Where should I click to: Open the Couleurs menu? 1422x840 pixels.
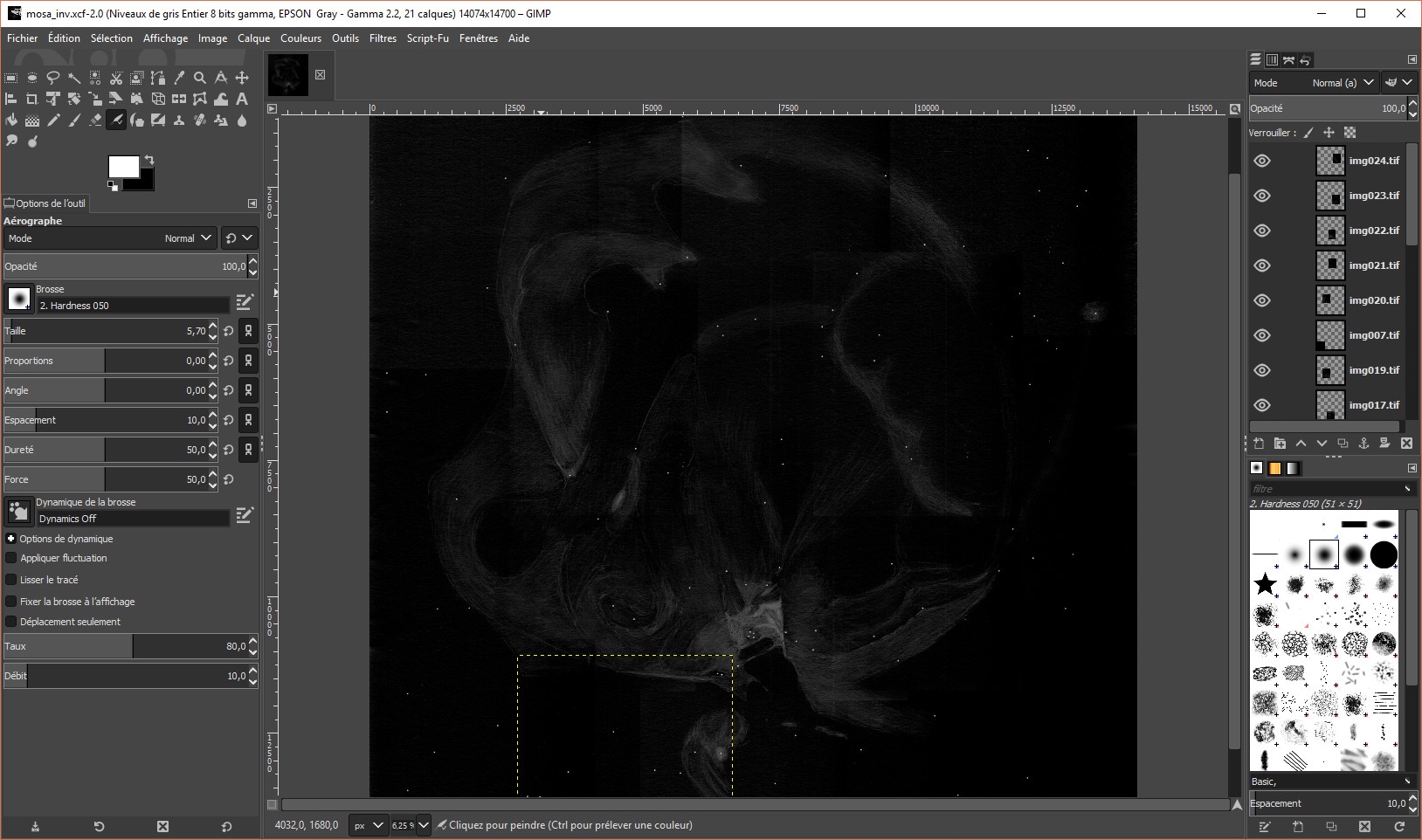coord(300,38)
